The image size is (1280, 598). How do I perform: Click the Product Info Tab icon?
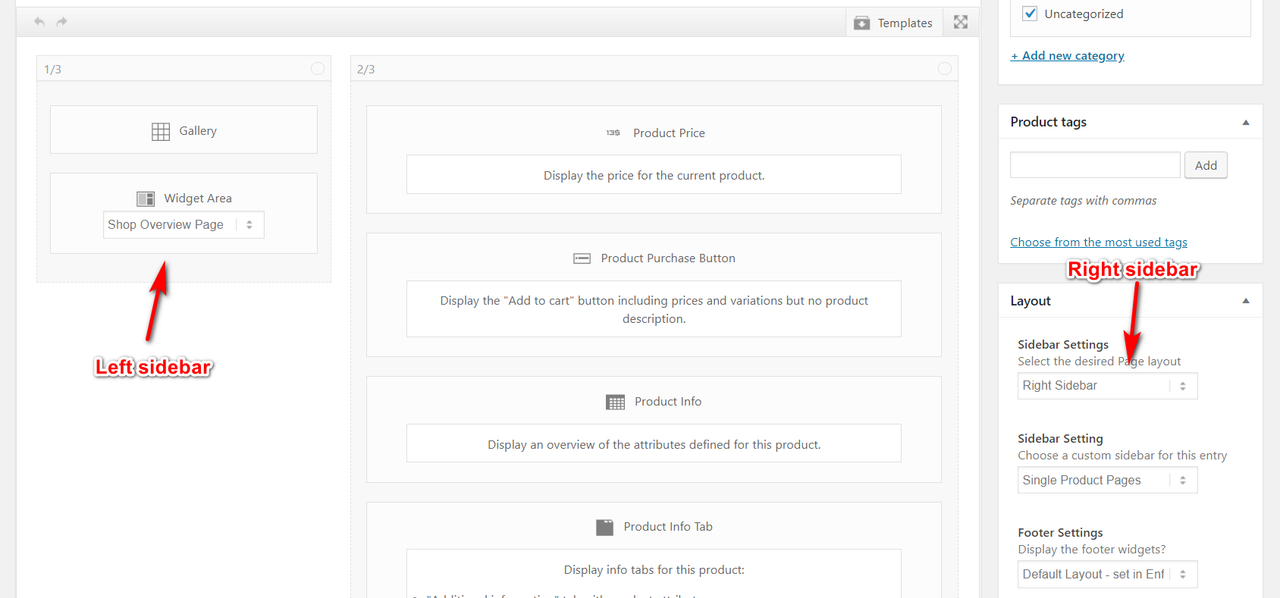pyautogui.click(x=604, y=527)
